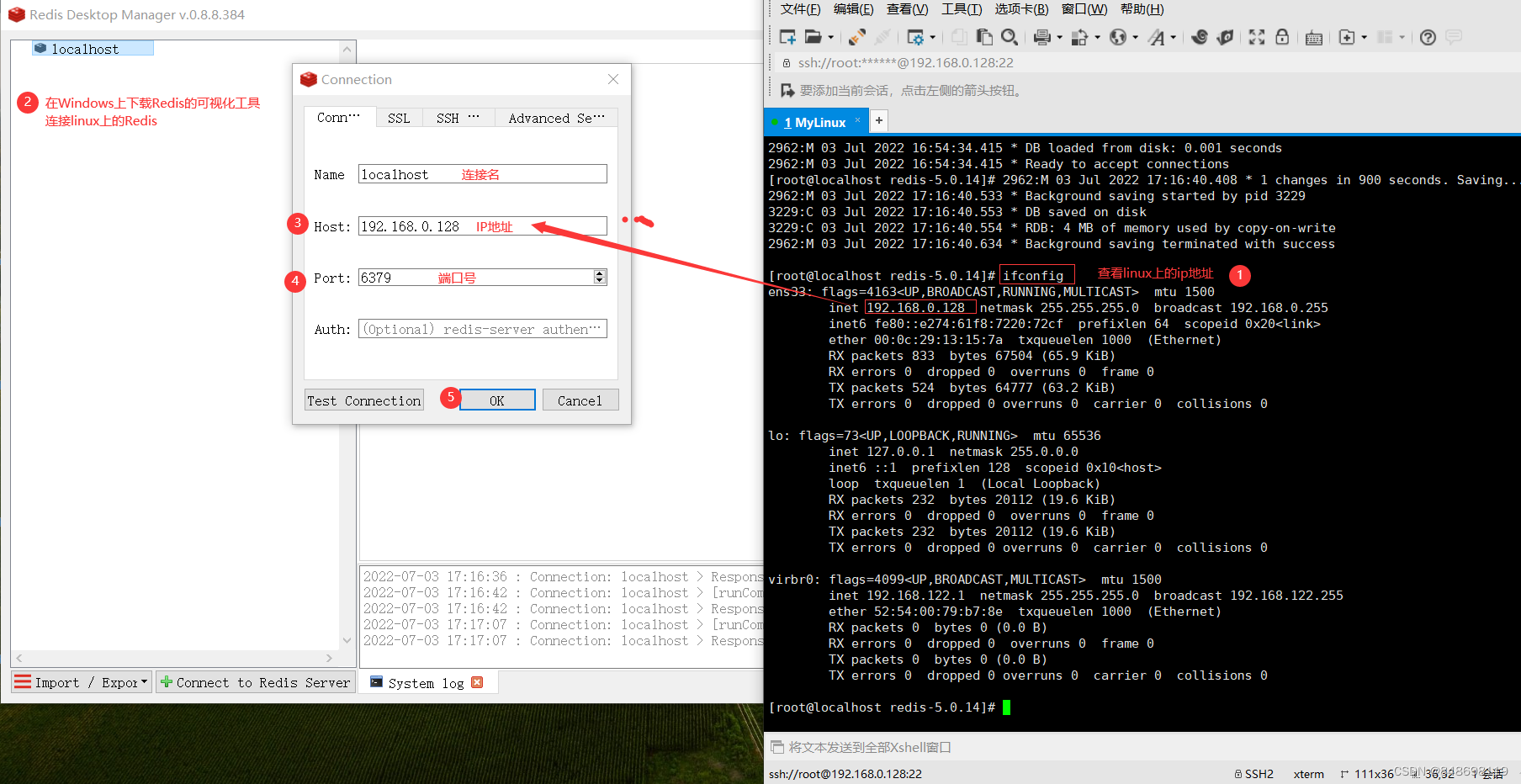Click the grey connect plug icon
The image size is (1521, 784).
[x=882, y=37]
